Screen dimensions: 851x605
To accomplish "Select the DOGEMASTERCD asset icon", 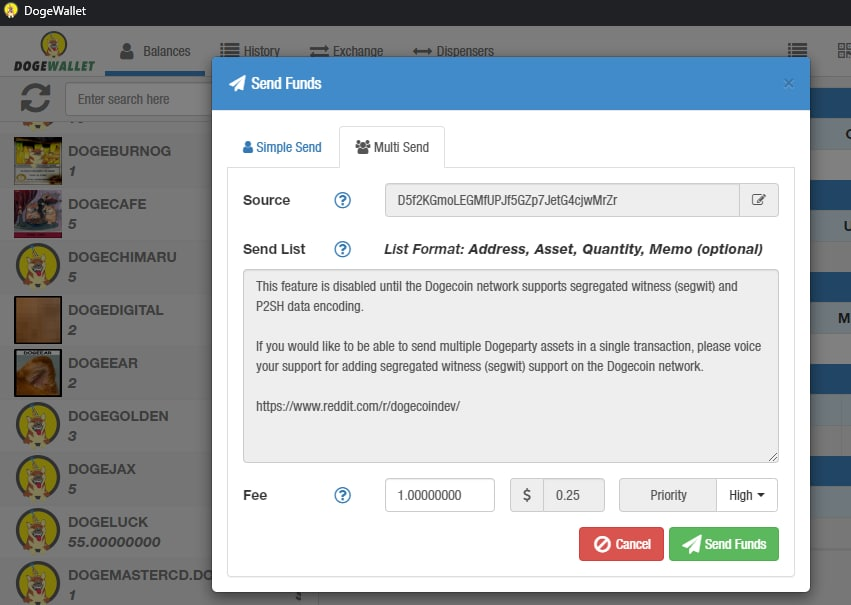I will coord(38,583).
